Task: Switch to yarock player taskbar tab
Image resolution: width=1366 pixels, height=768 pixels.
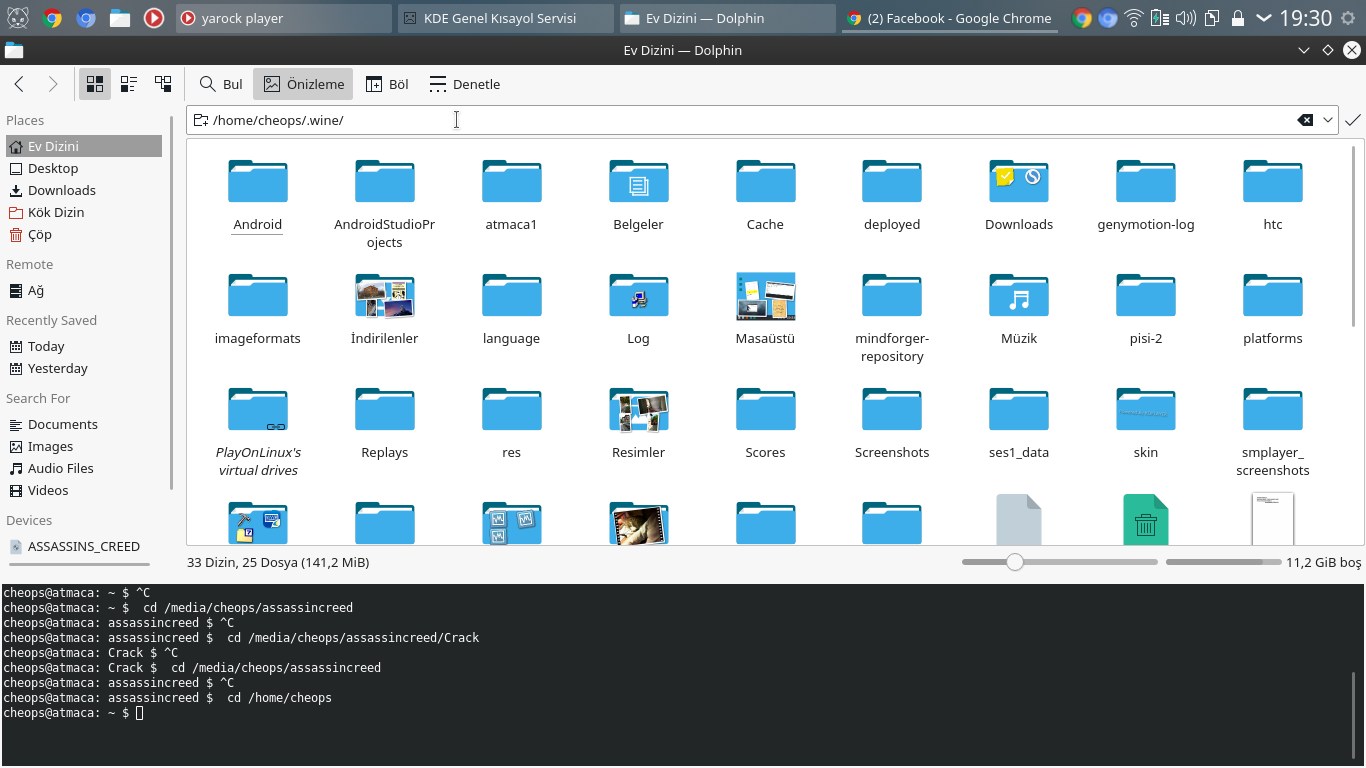Action: [283, 18]
